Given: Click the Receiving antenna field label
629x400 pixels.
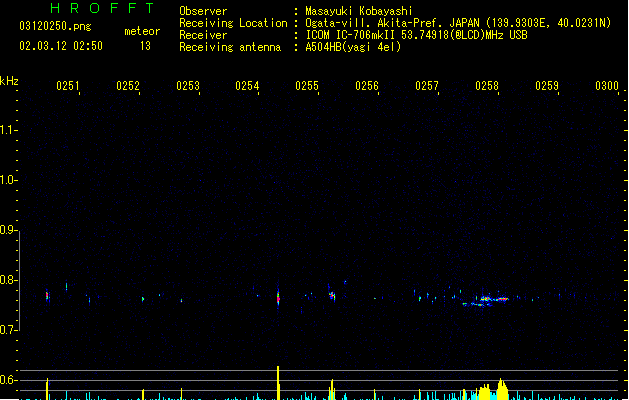Looking at the screenshot, I should [230, 47].
